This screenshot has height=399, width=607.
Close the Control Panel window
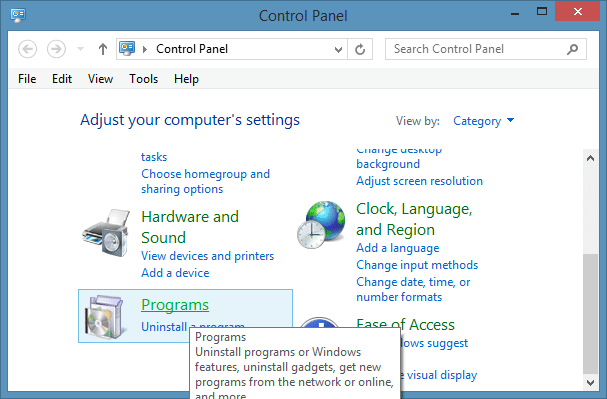pos(578,12)
